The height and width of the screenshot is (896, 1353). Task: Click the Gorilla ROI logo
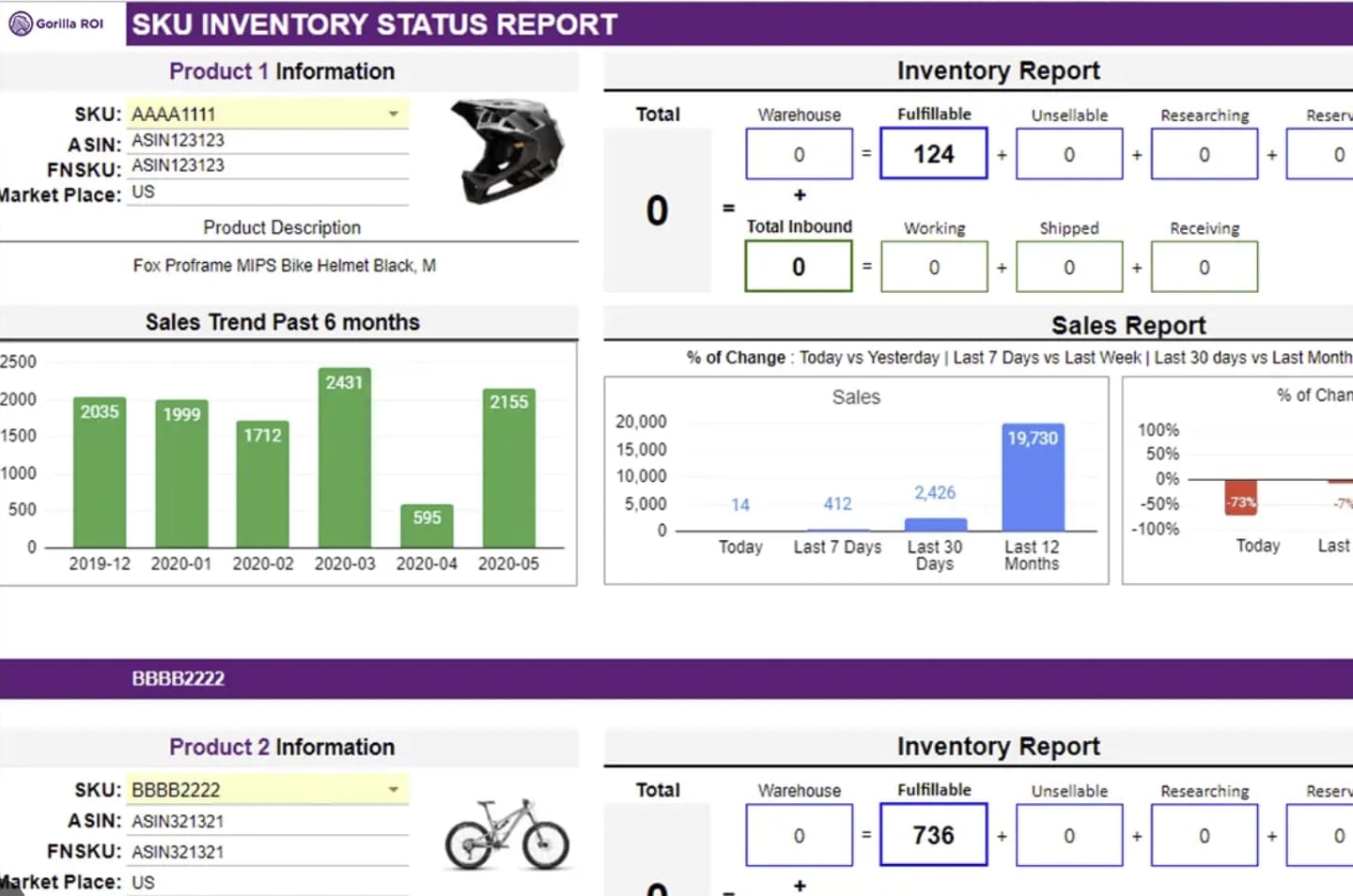[56, 23]
